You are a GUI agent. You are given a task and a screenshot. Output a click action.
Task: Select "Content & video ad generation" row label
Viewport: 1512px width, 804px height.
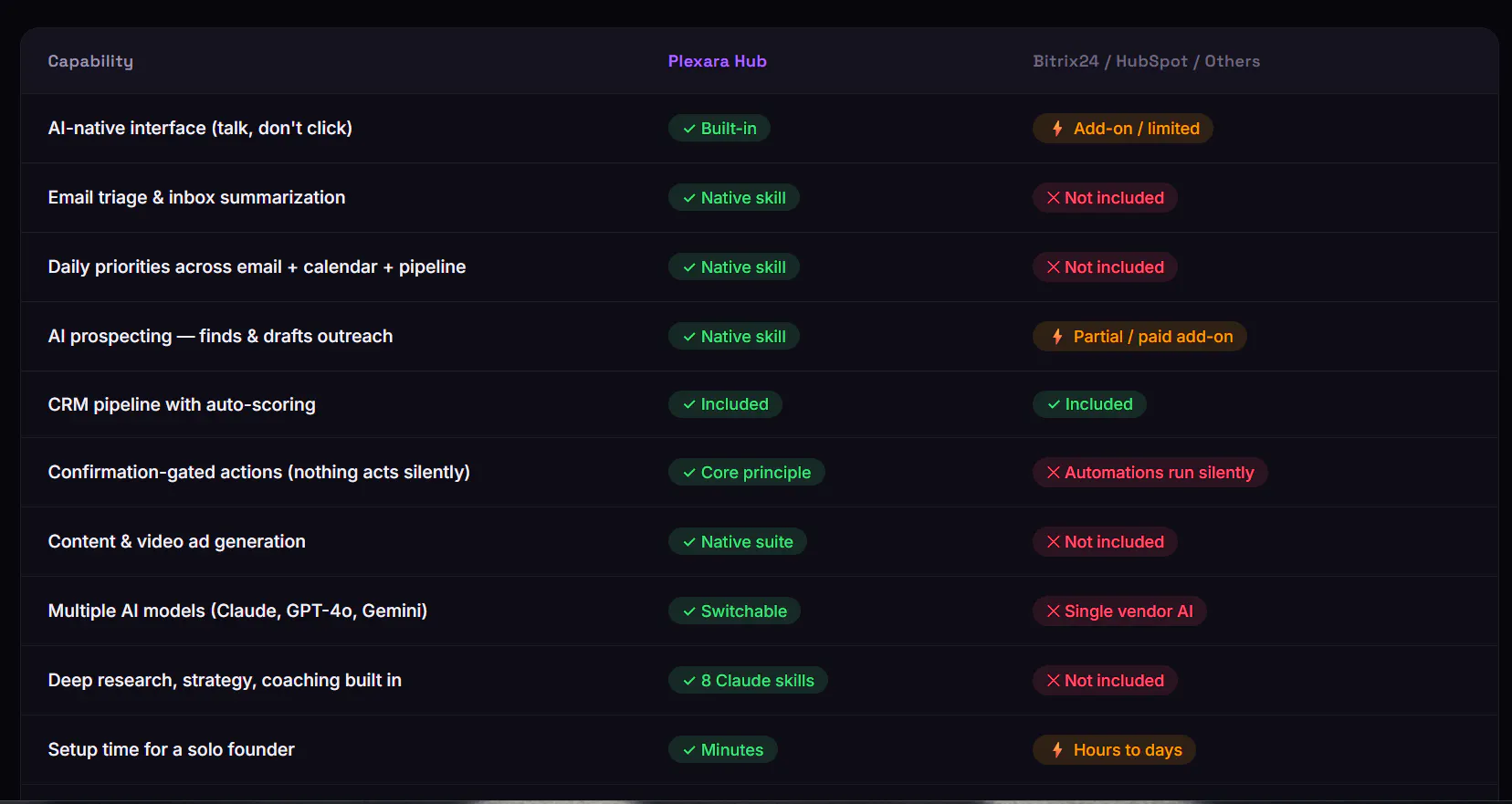point(177,542)
